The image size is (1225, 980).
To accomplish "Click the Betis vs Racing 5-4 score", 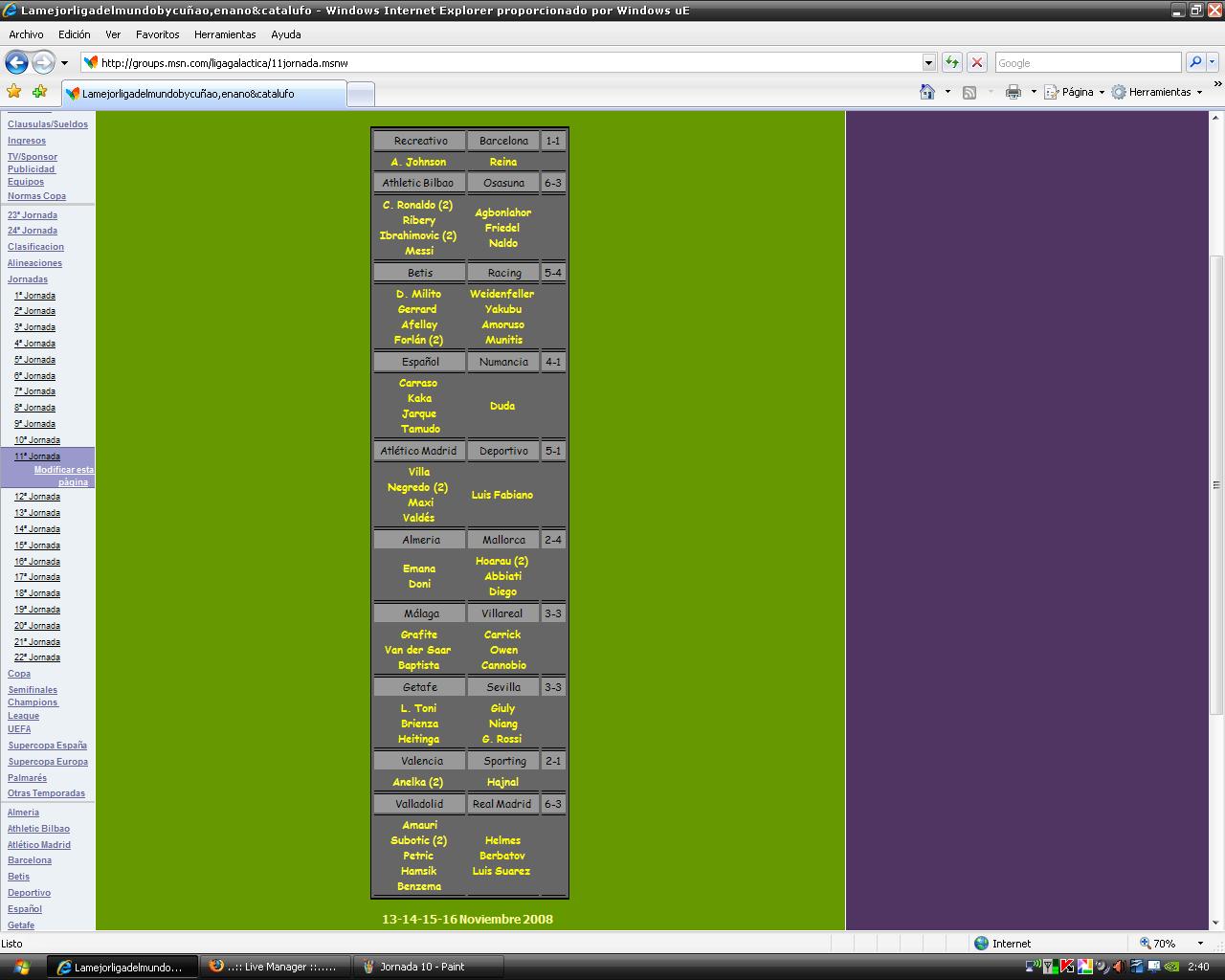I will click(553, 273).
